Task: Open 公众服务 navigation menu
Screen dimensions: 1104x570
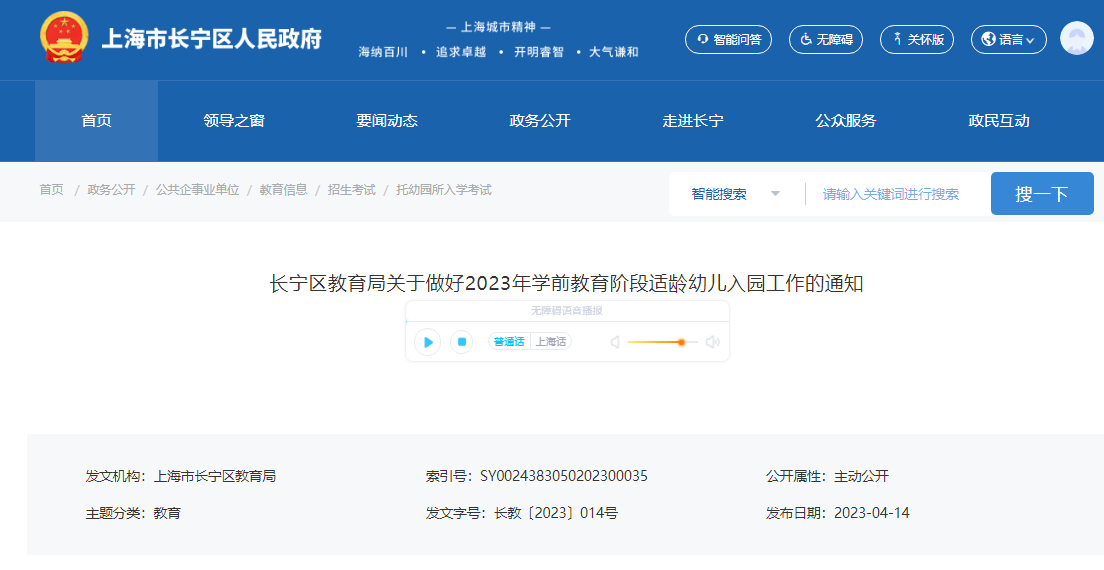Action: tap(846, 121)
